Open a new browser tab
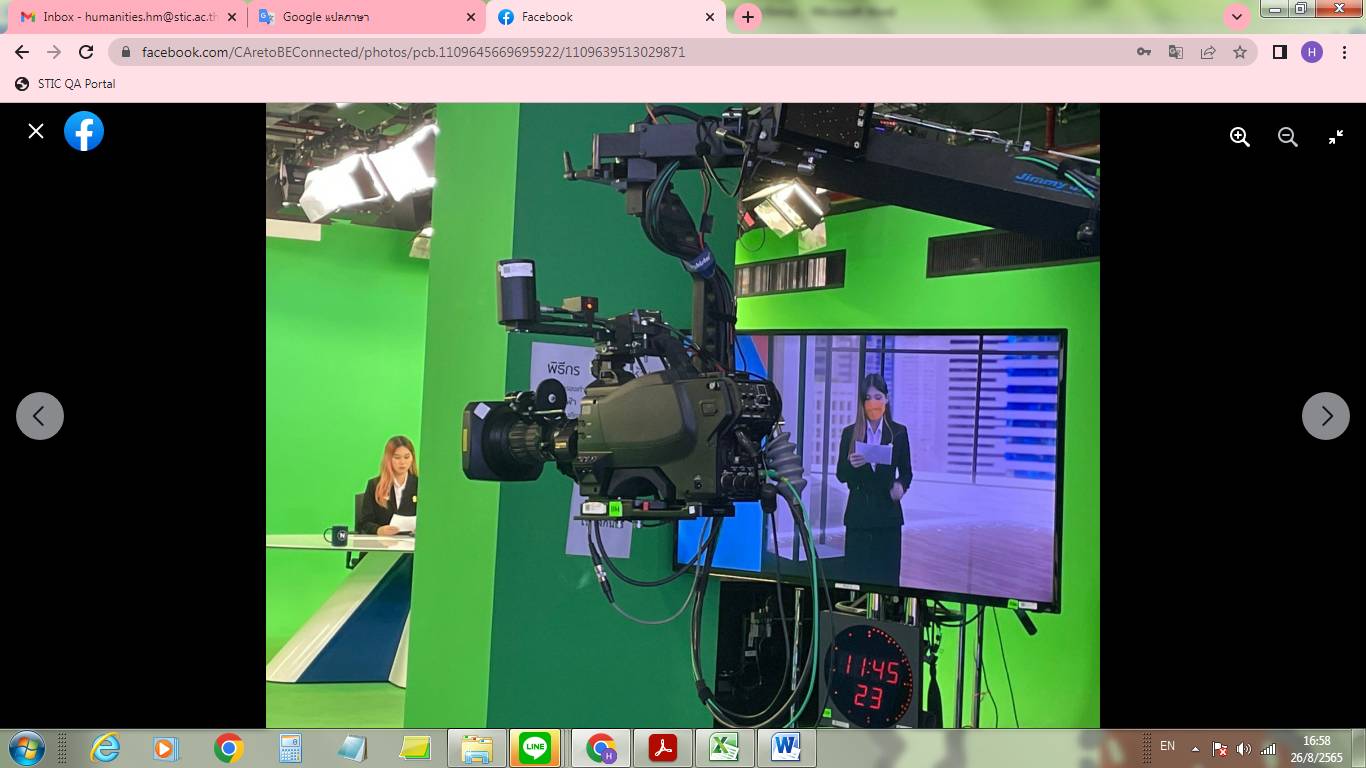Screen dimensions: 1366x768 [748, 17]
